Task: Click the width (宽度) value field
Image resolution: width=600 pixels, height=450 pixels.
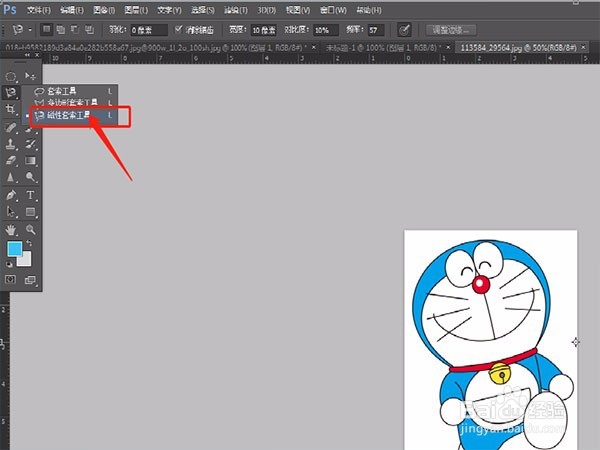Action: 264,30
